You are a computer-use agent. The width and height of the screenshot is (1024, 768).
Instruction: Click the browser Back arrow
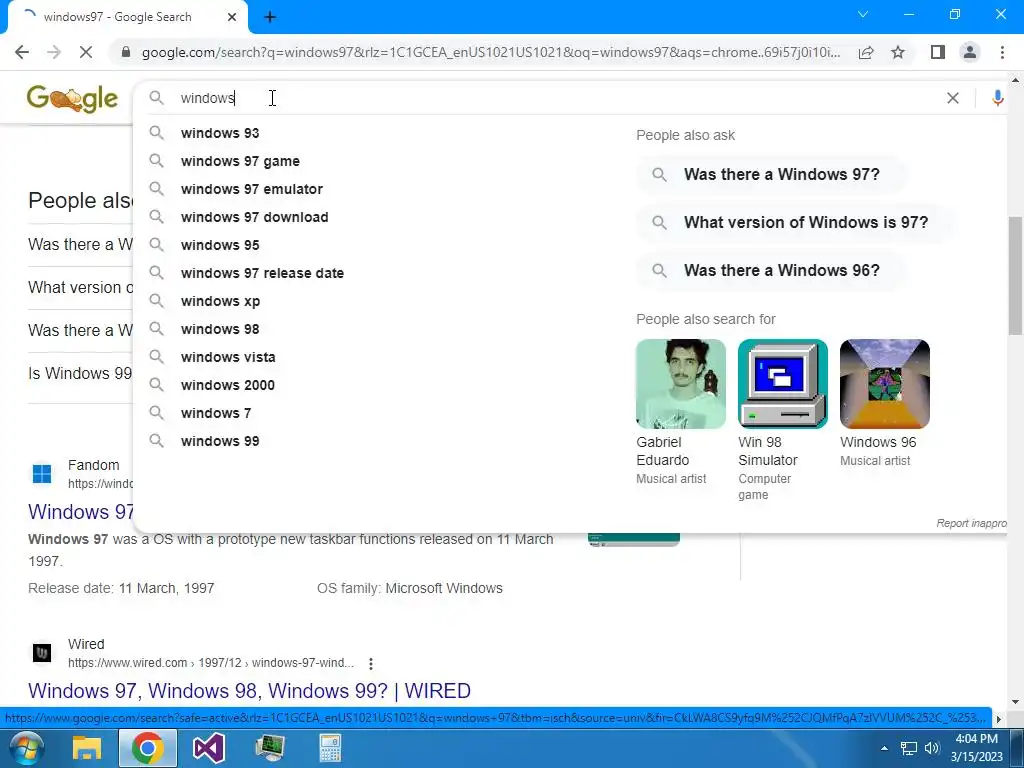point(22,52)
